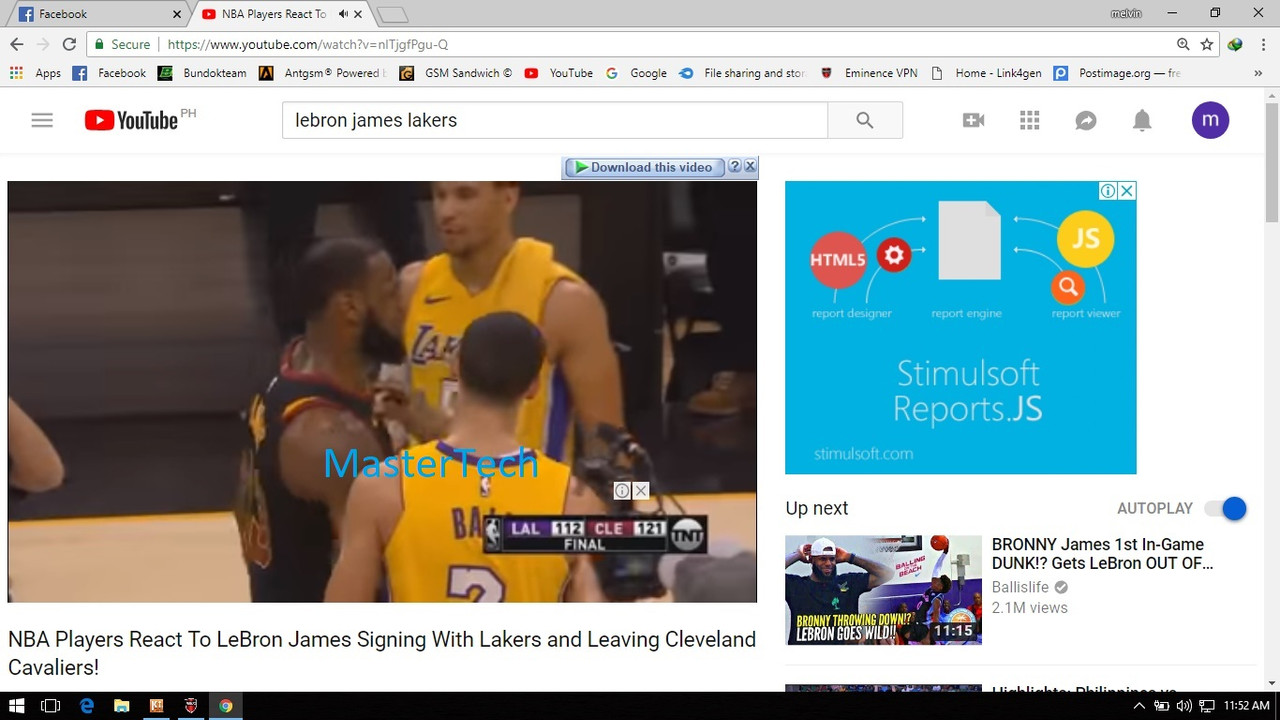Screen dimensions: 1280x720
Task: Open YouTube messages share icon
Action: [1086, 120]
